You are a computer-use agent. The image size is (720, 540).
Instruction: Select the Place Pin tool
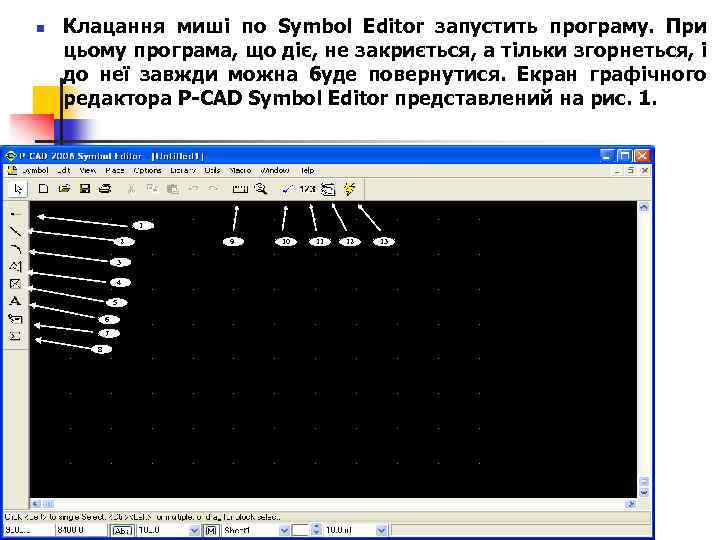click(16, 214)
